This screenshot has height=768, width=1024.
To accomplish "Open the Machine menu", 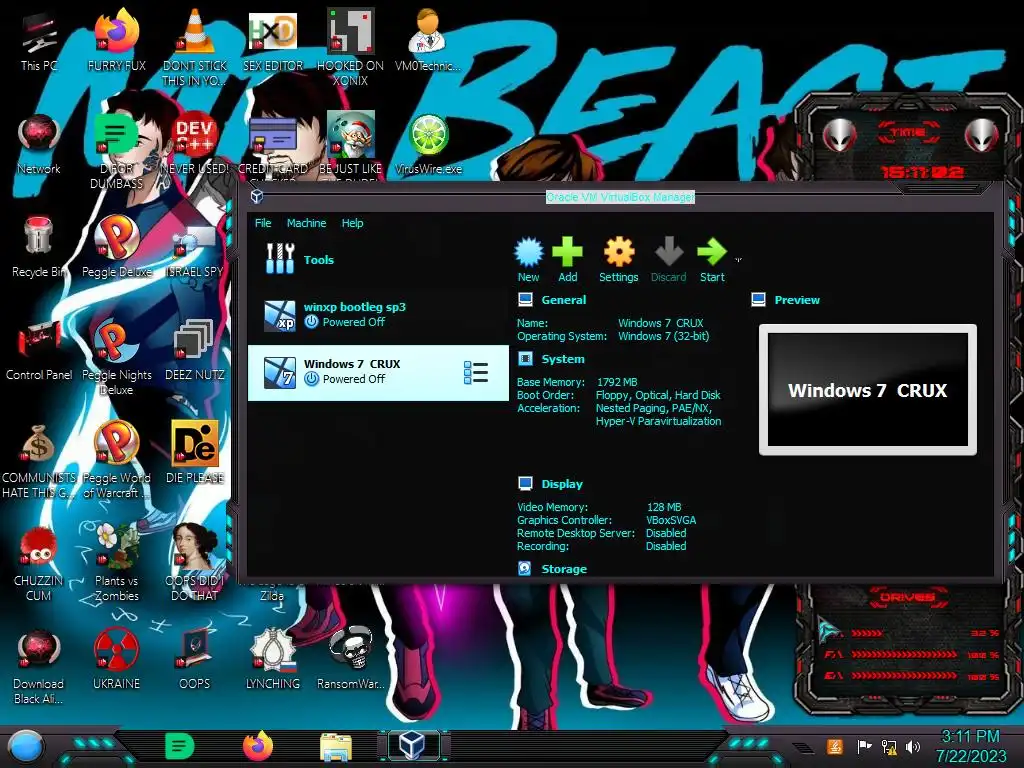I will coord(306,223).
